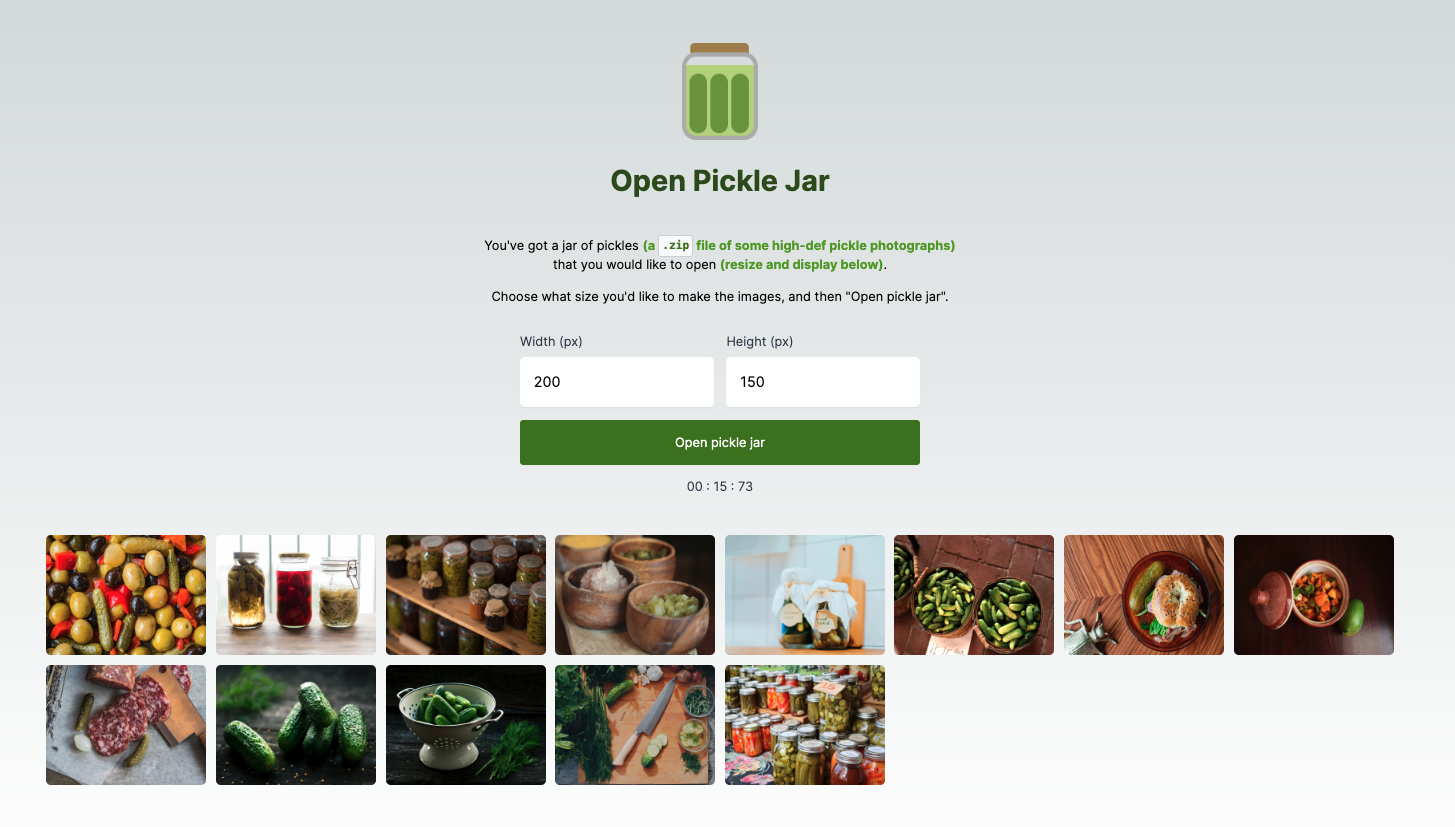Viewport: 1455px width, 827px height.
Task: Open the mixed olives and pickles thumbnail
Action: pyautogui.click(x=126, y=595)
